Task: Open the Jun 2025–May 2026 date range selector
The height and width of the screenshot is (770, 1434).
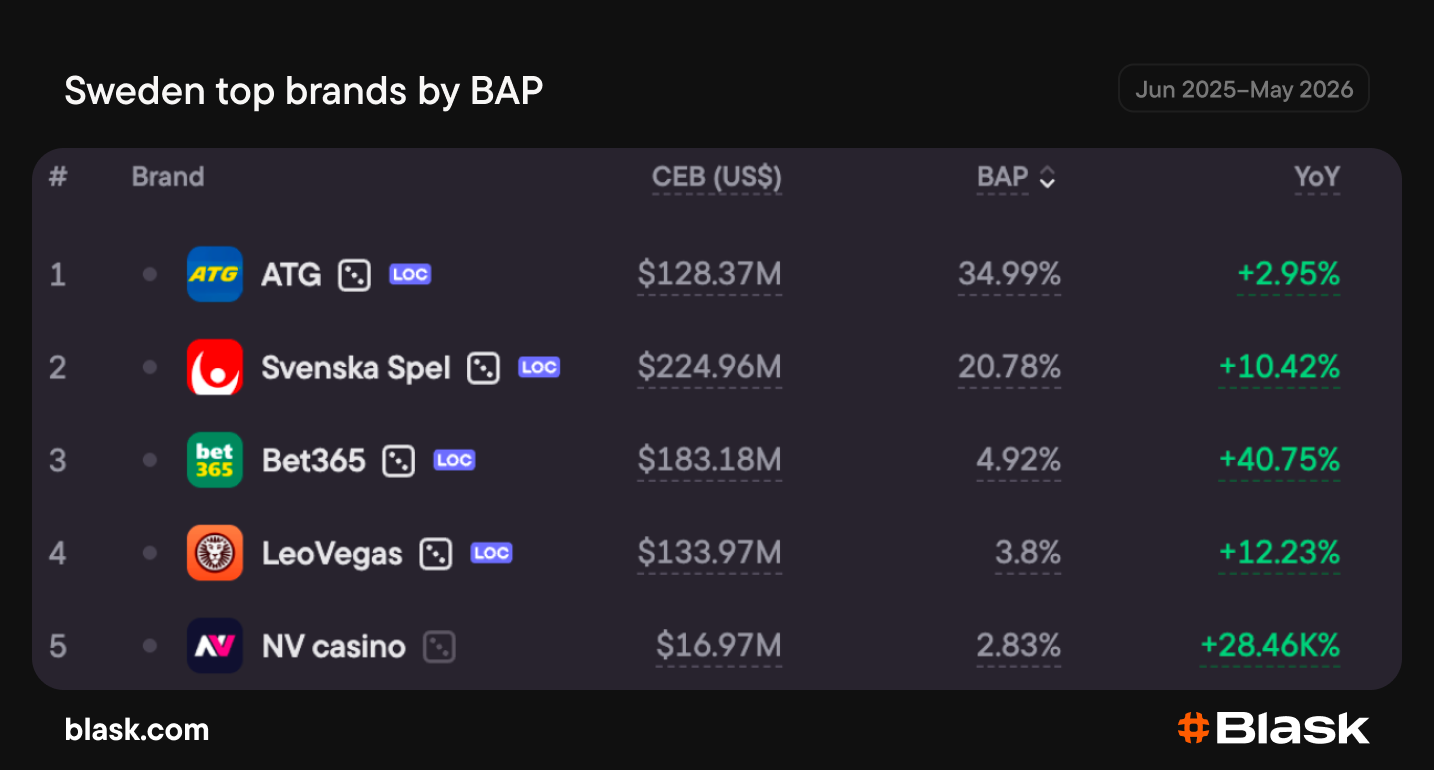Action: (x=1244, y=89)
